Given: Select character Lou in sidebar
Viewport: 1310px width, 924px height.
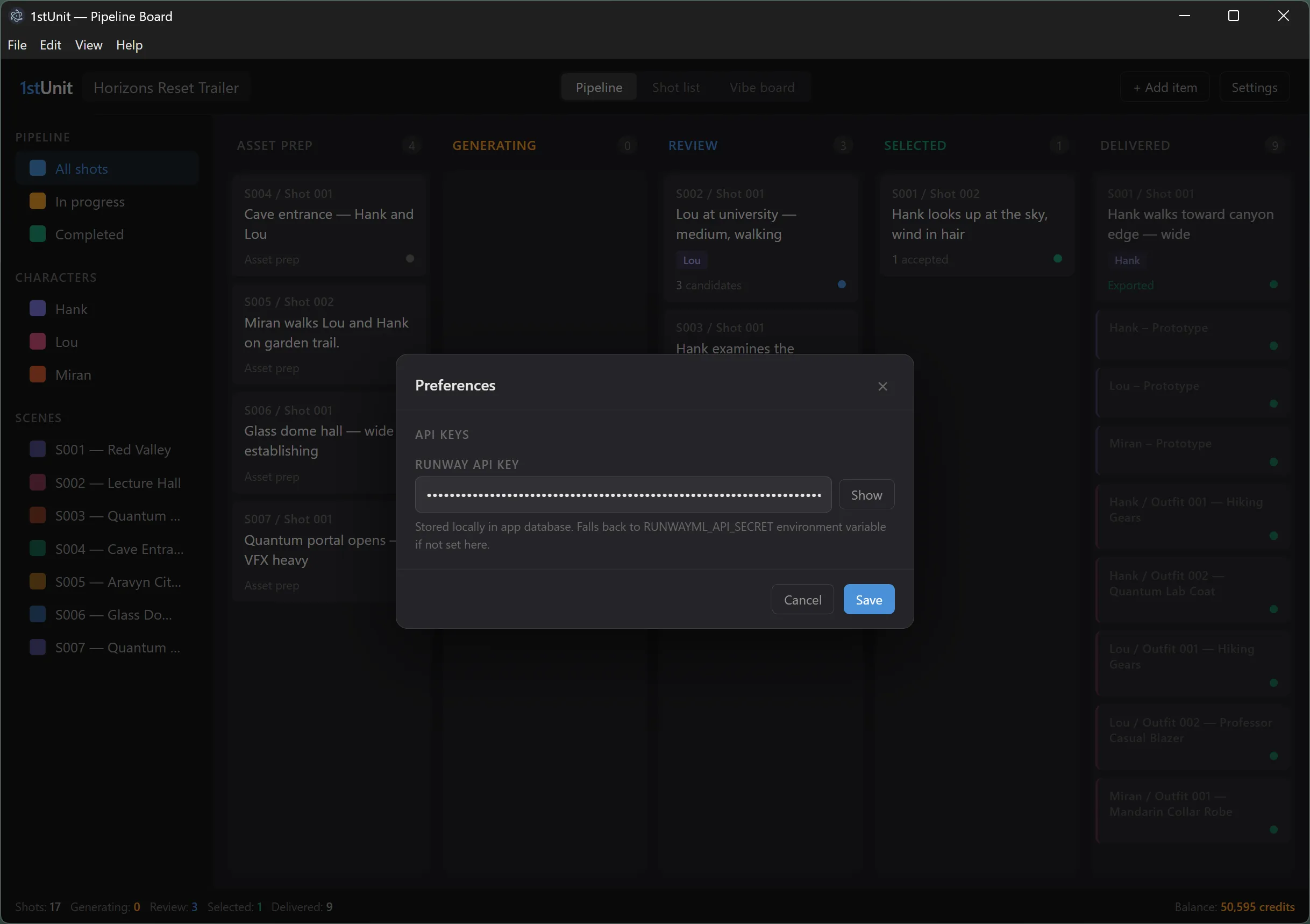Looking at the screenshot, I should tap(106, 342).
